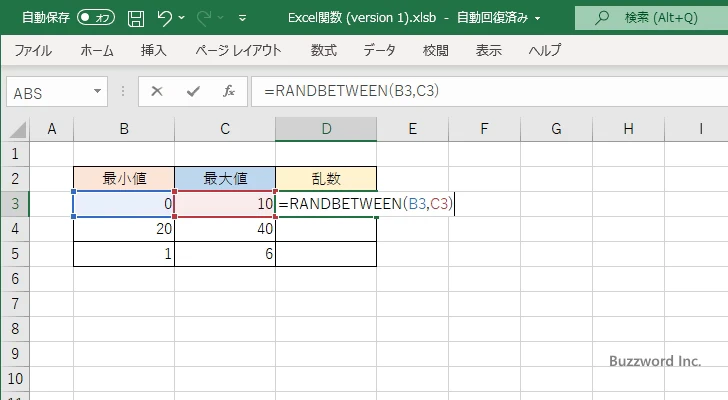Click cell C4 containing 40
Screen dimensions: 728x400
point(225,229)
